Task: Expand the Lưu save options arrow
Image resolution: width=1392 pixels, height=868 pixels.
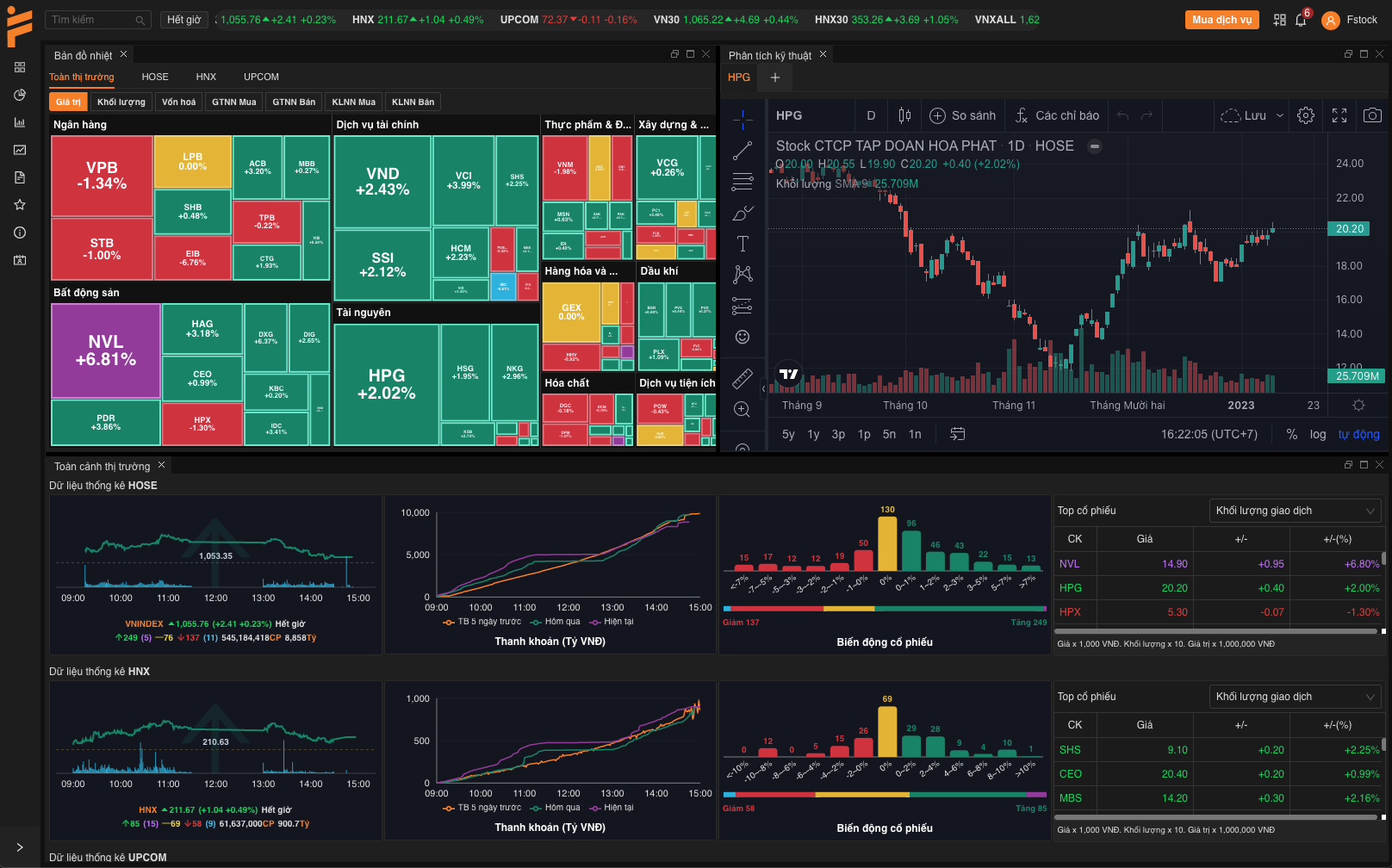Action: point(1280,115)
